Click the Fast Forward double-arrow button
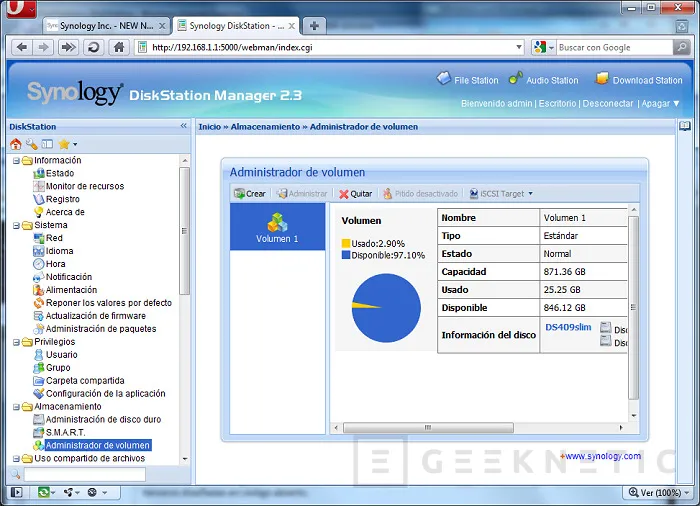700x506 pixels. (x=68, y=47)
